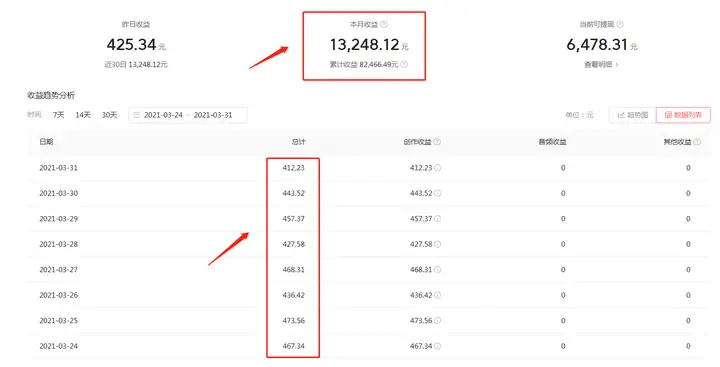Click the help icon in 其他收益 column header
The image size is (720, 367).
[697, 142]
